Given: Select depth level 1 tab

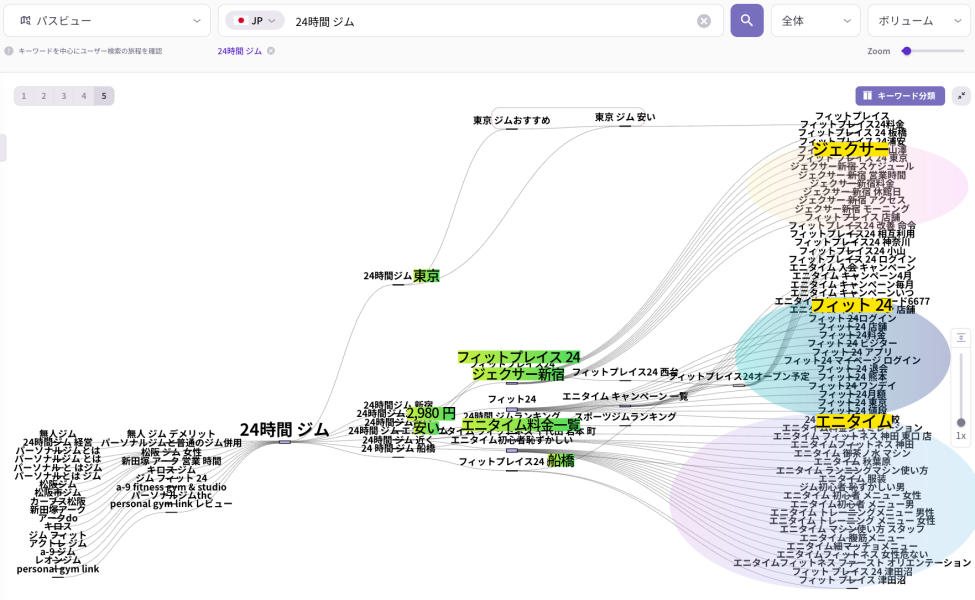Looking at the screenshot, I should pos(24,96).
